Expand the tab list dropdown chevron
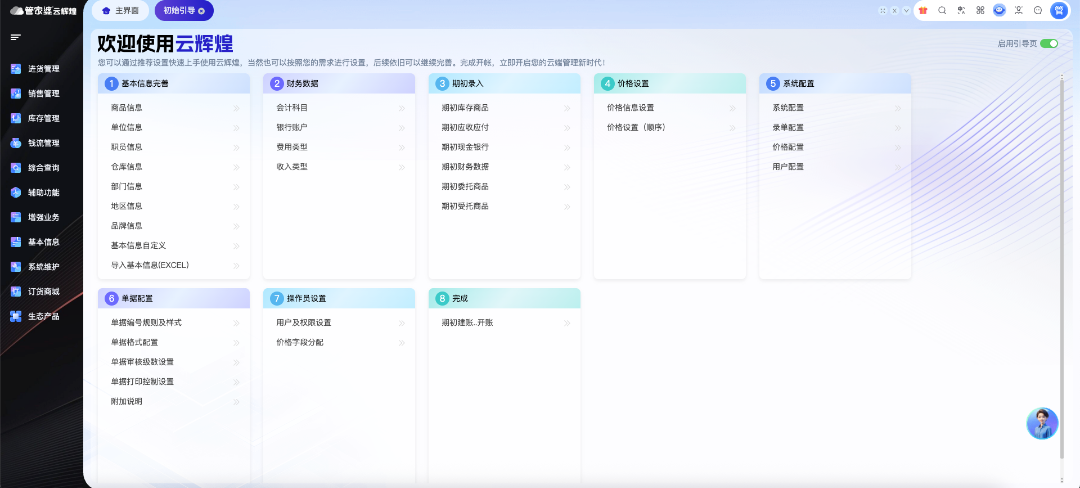 [906, 10]
